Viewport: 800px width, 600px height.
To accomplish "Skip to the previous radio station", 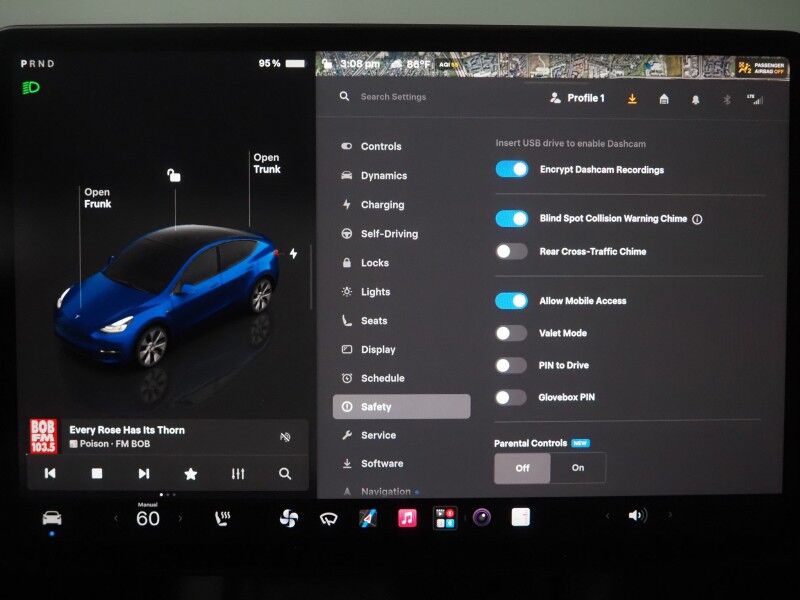I will tap(50, 473).
